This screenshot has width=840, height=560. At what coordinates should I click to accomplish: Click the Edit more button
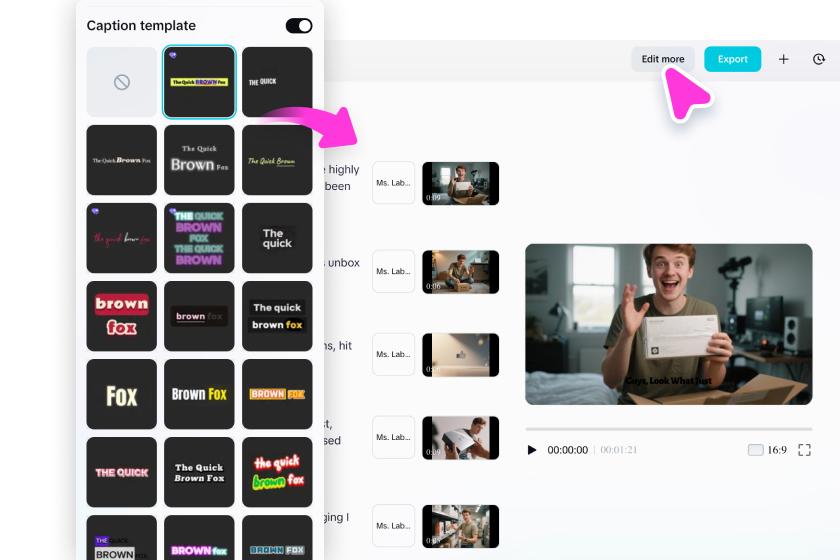tap(663, 59)
